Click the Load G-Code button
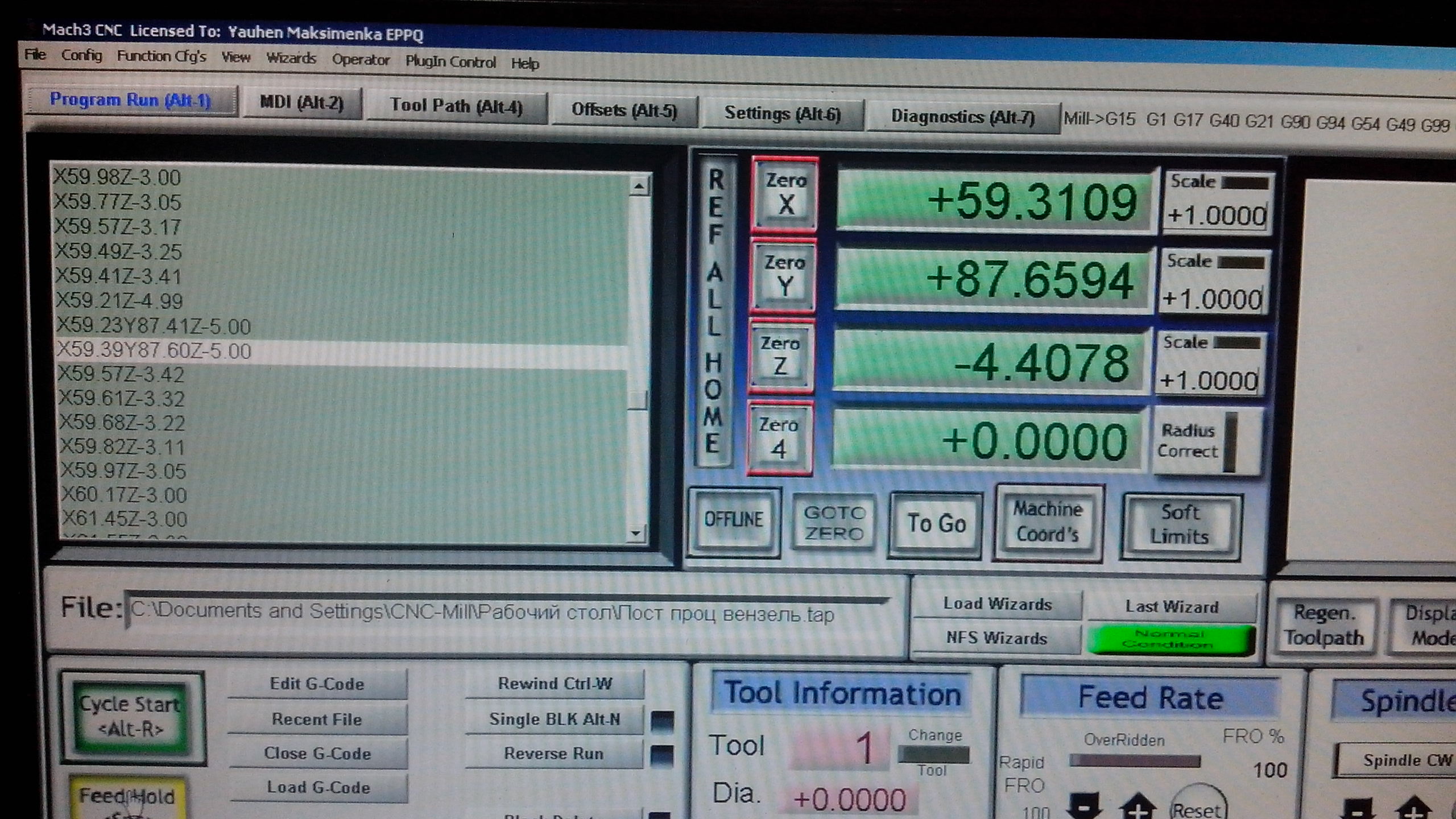The height and width of the screenshot is (819, 1456). click(318, 788)
